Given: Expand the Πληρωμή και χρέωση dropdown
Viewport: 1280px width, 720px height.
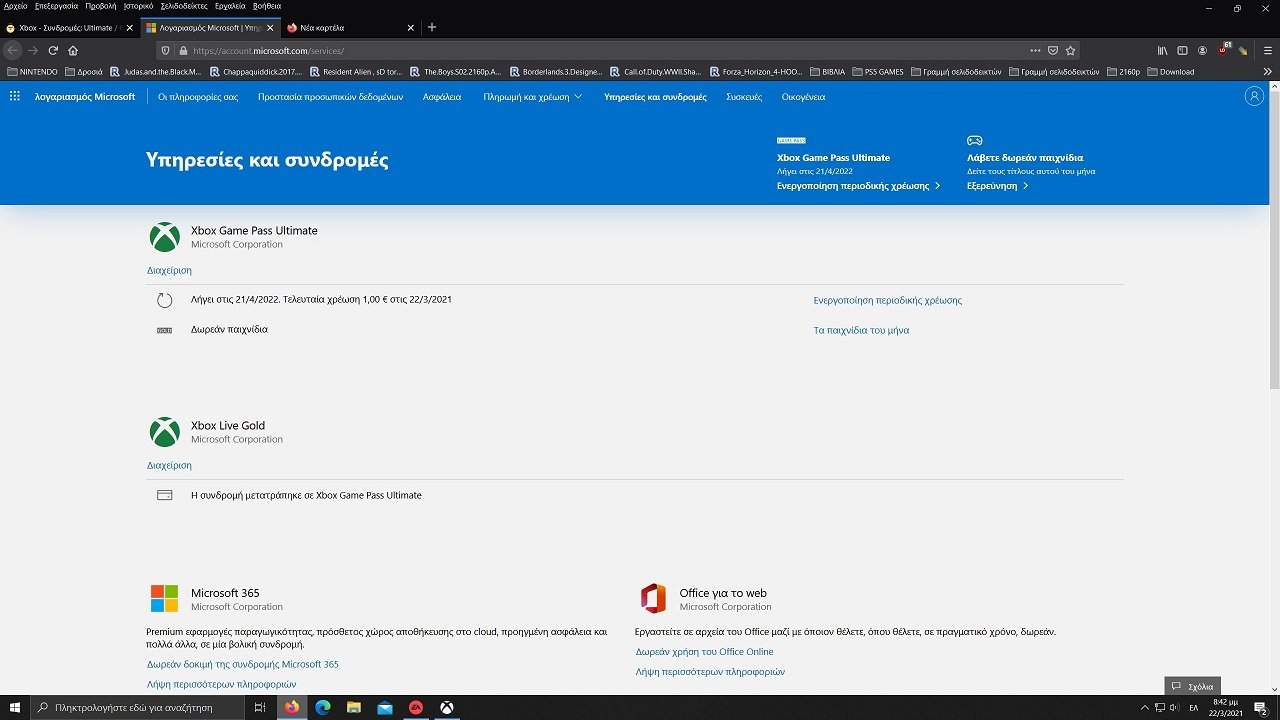Looking at the screenshot, I should click(532, 97).
